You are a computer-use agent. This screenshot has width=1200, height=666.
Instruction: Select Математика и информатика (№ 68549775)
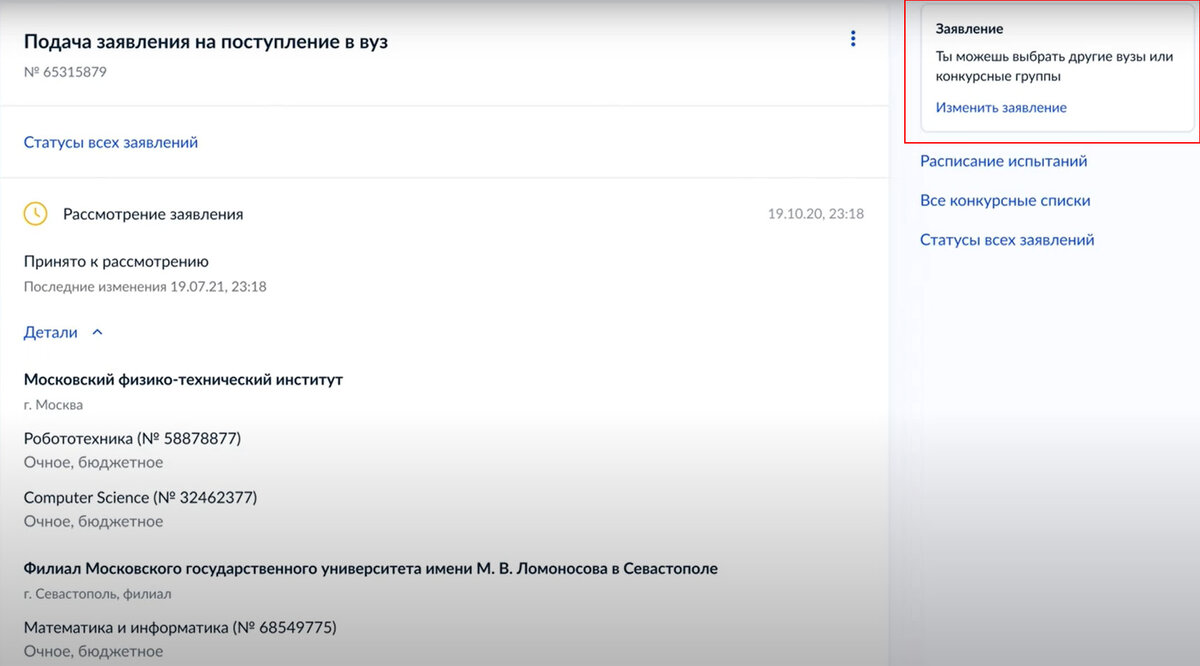(x=180, y=628)
